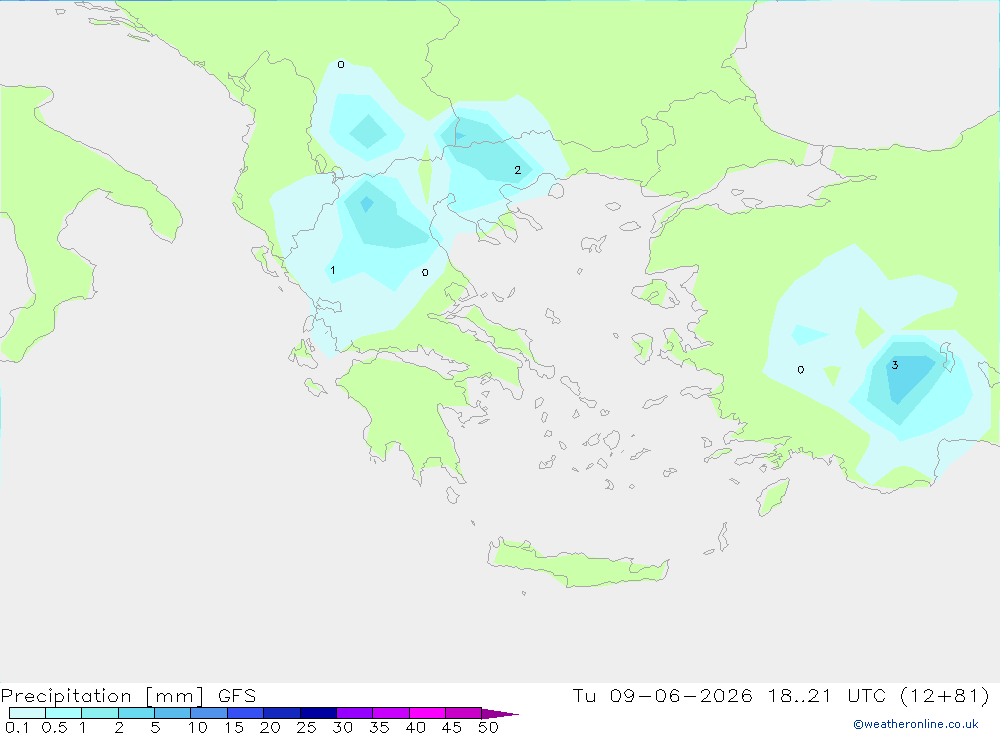Click the legend scale label '50'

tap(488, 727)
